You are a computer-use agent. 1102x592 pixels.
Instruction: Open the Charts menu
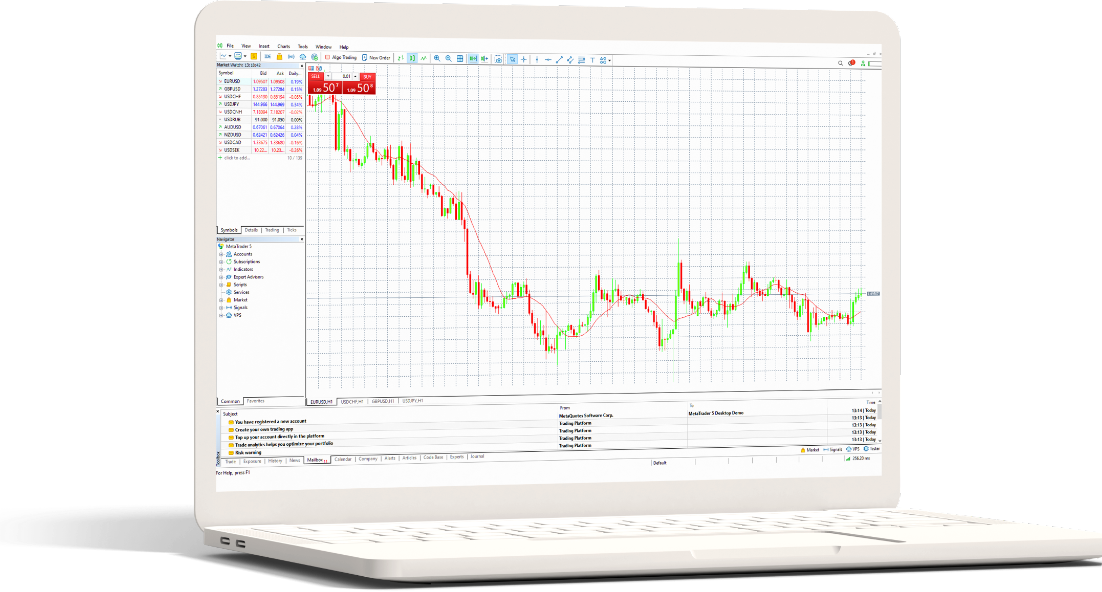click(284, 47)
